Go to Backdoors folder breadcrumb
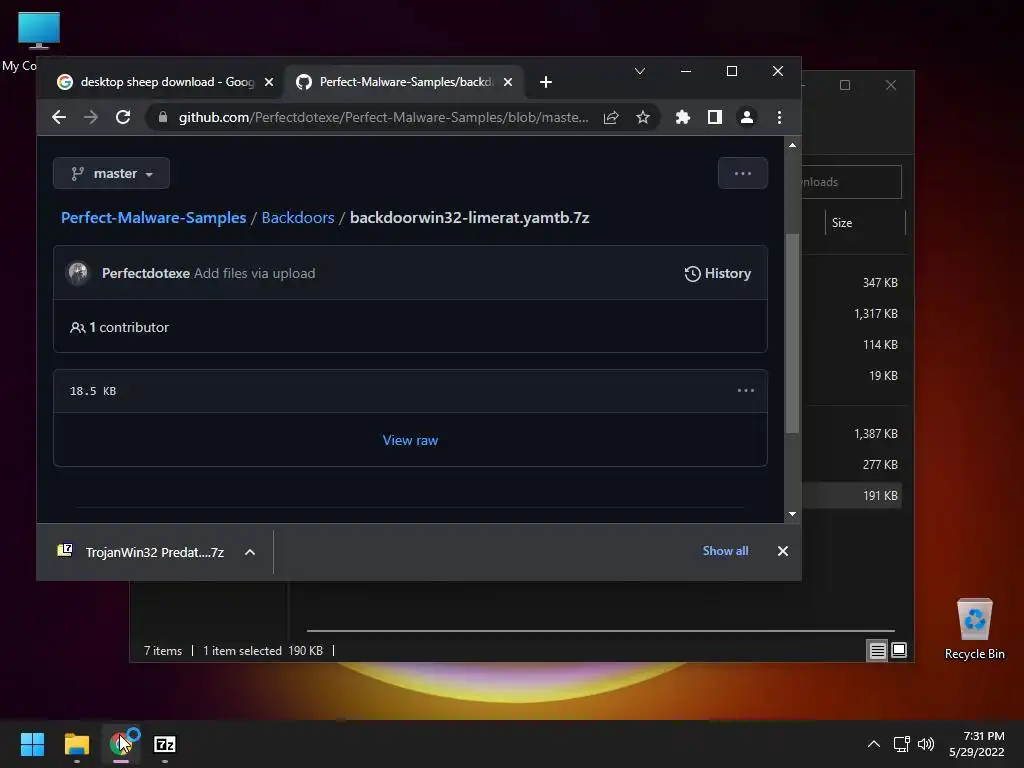 point(298,217)
